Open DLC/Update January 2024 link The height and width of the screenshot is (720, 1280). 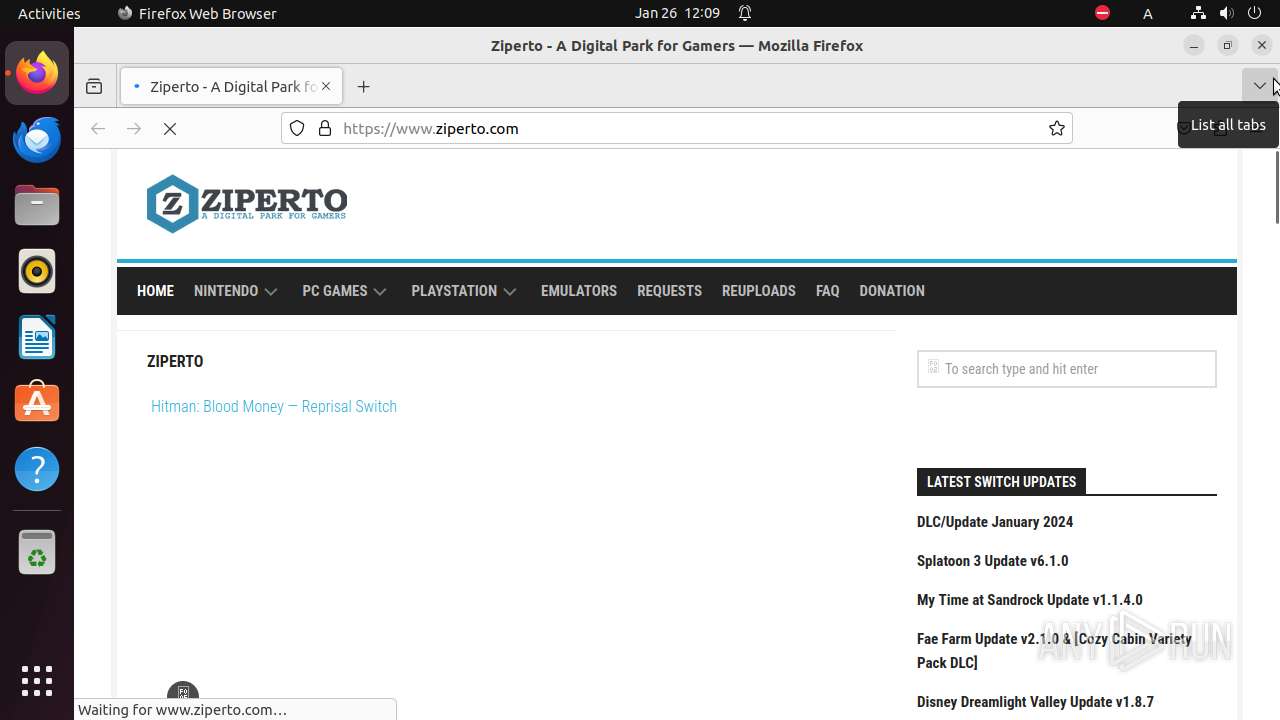pos(995,522)
